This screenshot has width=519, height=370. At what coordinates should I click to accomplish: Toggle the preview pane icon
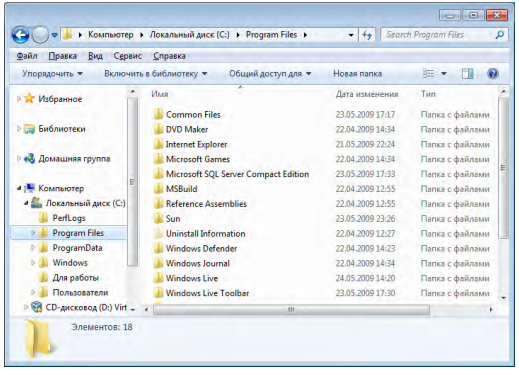click(467, 73)
